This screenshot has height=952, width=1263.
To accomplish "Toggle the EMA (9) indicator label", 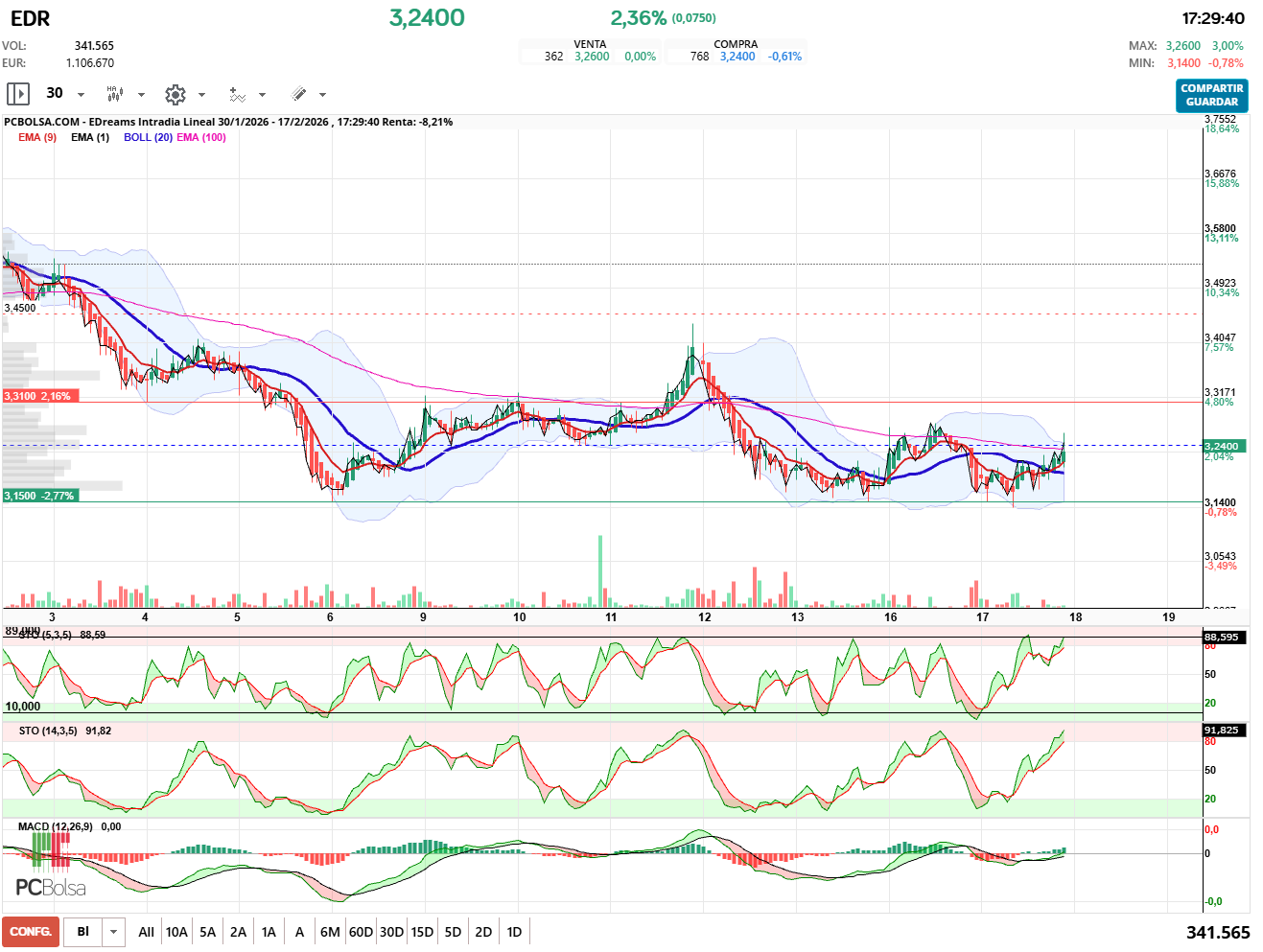I will [x=37, y=137].
